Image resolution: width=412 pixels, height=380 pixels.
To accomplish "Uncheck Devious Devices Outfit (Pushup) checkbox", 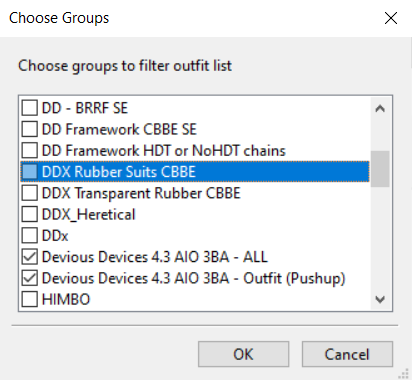I will (x=30, y=279).
